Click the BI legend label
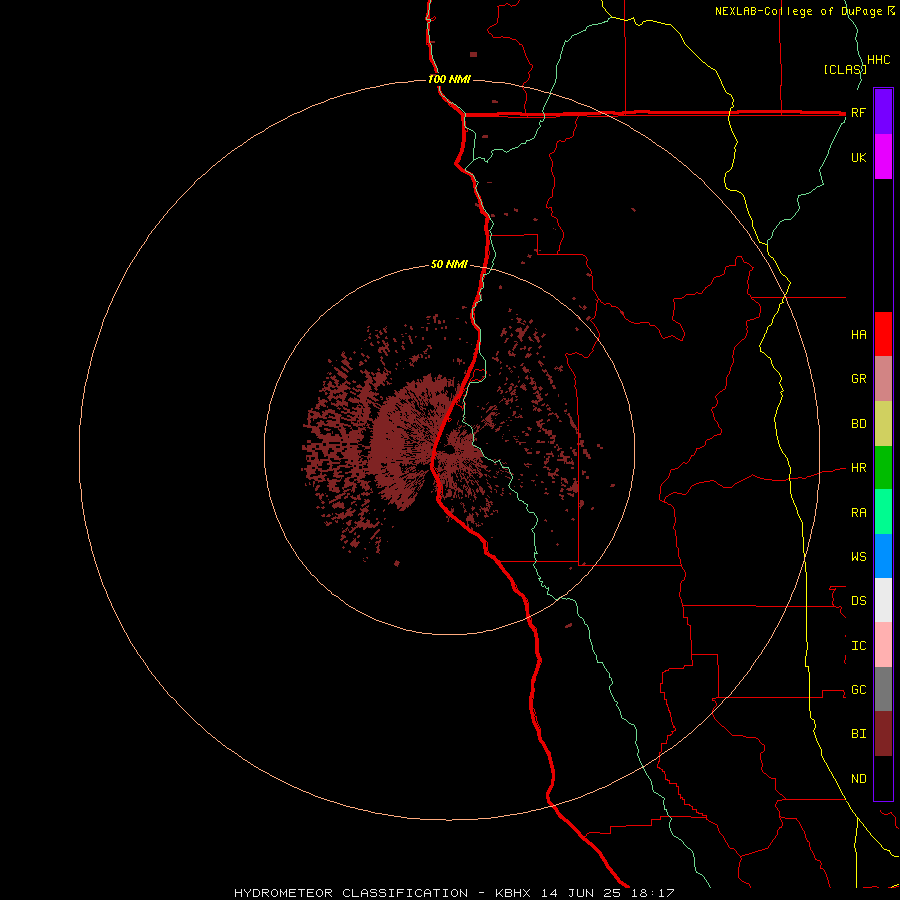Screen dimensions: 900x900 tap(859, 734)
